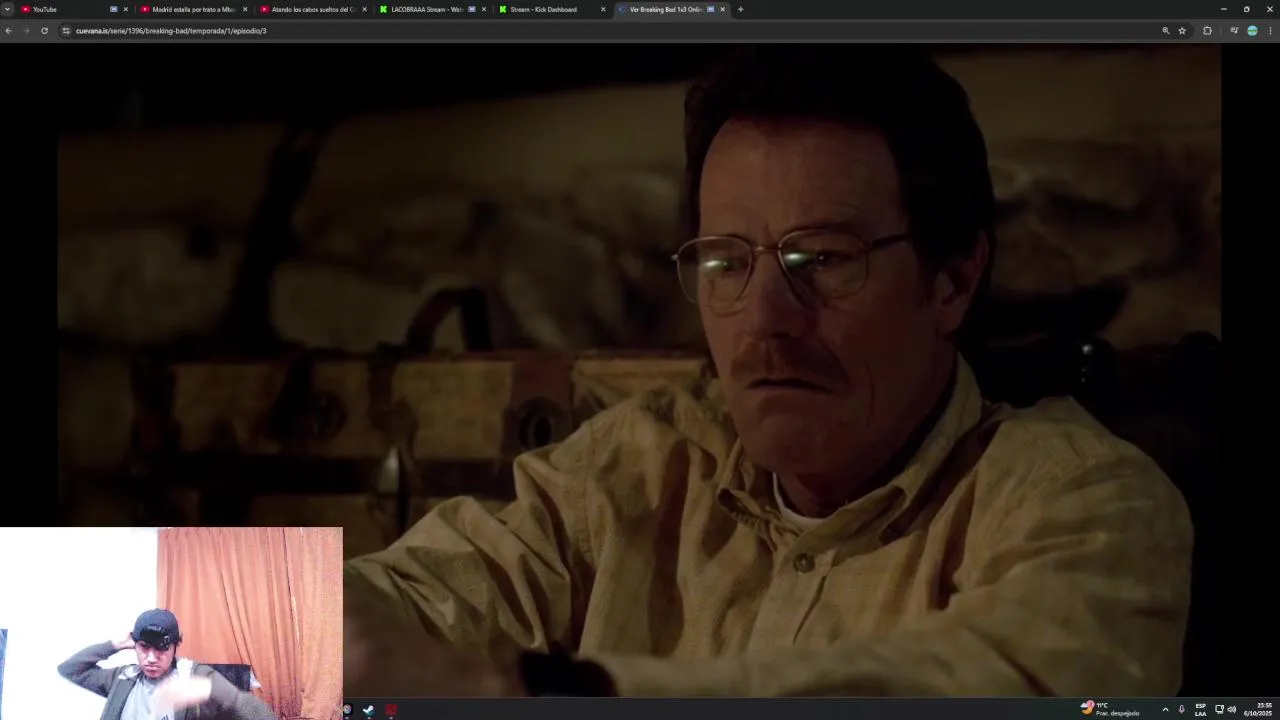Select the Ver Breaking Bad 1x3 Online tab
The height and width of the screenshot is (720, 1280).
click(x=672, y=9)
